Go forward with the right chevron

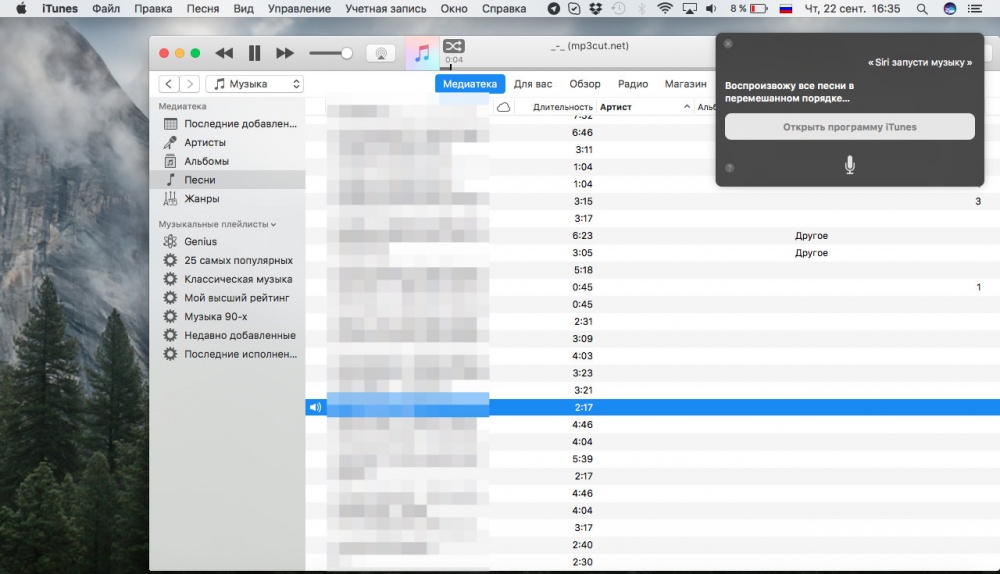coord(189,84)
